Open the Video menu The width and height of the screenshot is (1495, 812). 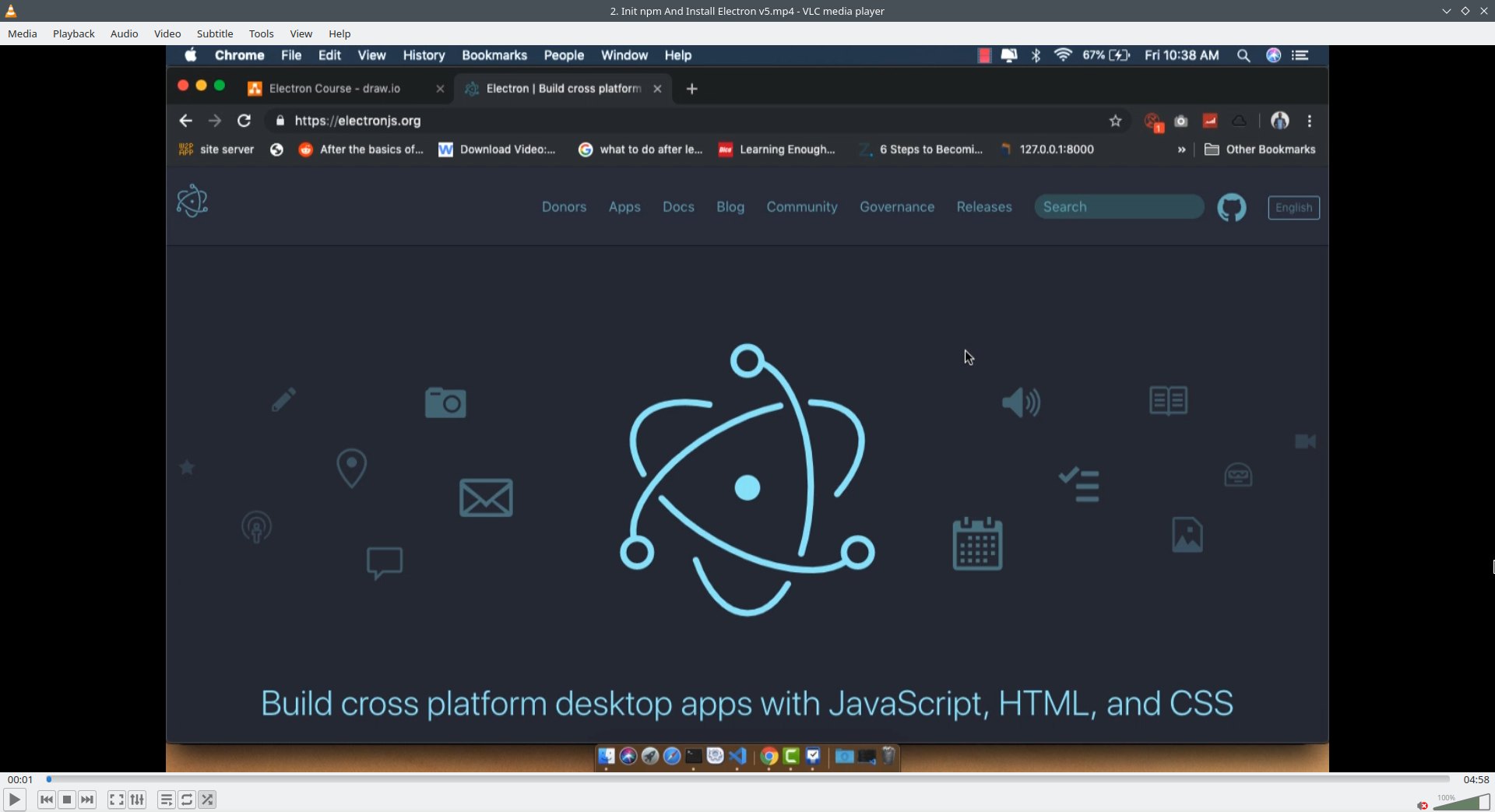click(x=167, y=33)
